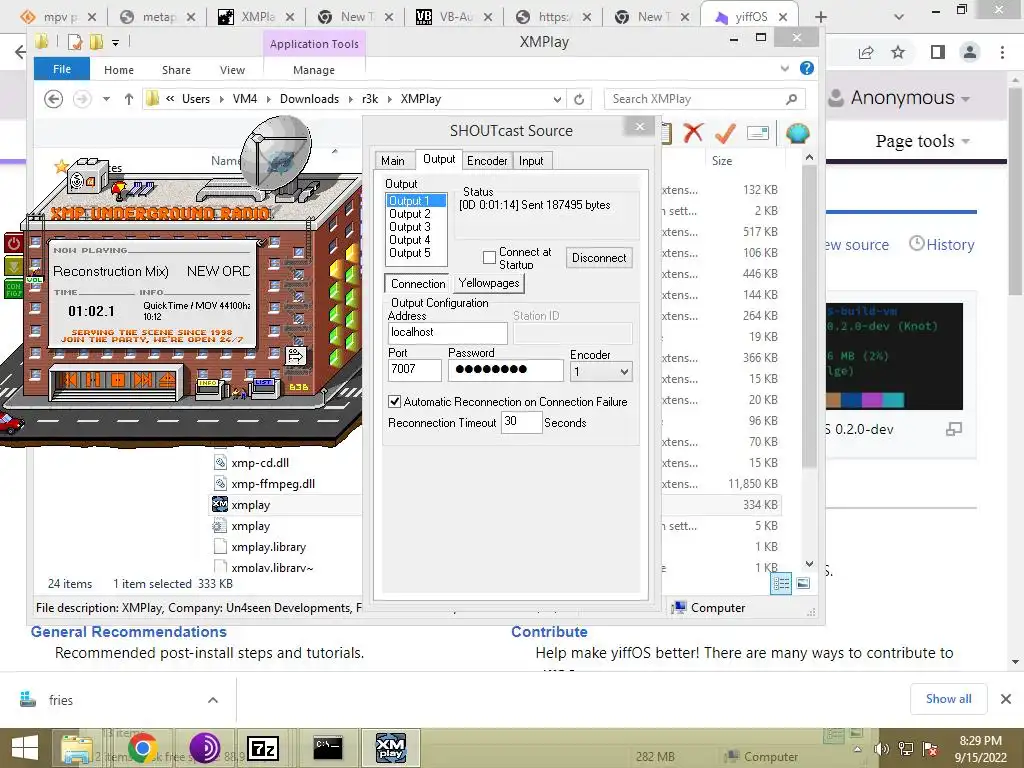Open Chrome three-dot menu
1024x768 pixels.
tap(1002, 52)
